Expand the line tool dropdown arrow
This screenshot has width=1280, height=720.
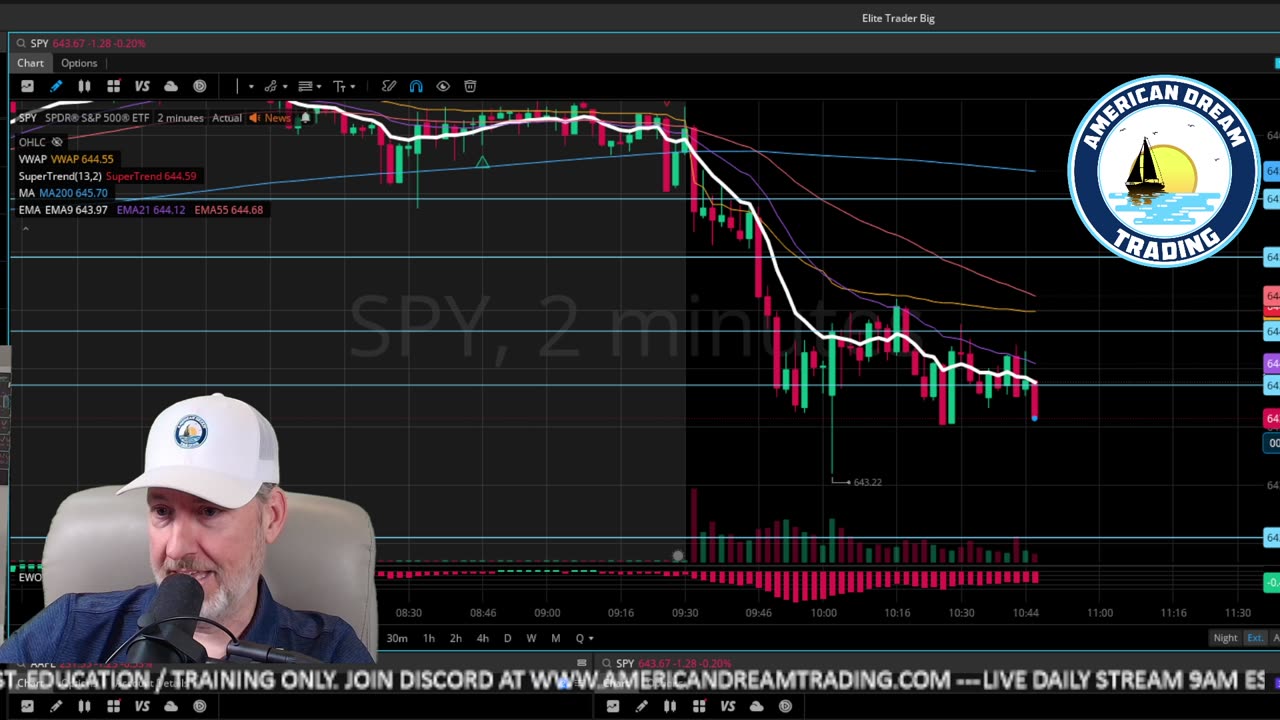tap(251, 87)
